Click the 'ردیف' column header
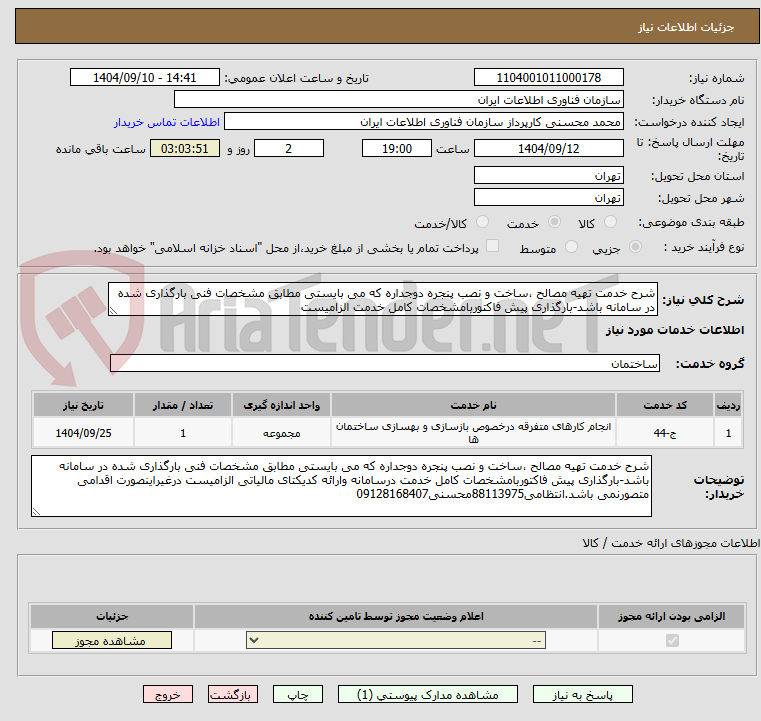Image resolution: width=761 pixels, height=721 pixels. pyautogui.click(x=728, y=405)
